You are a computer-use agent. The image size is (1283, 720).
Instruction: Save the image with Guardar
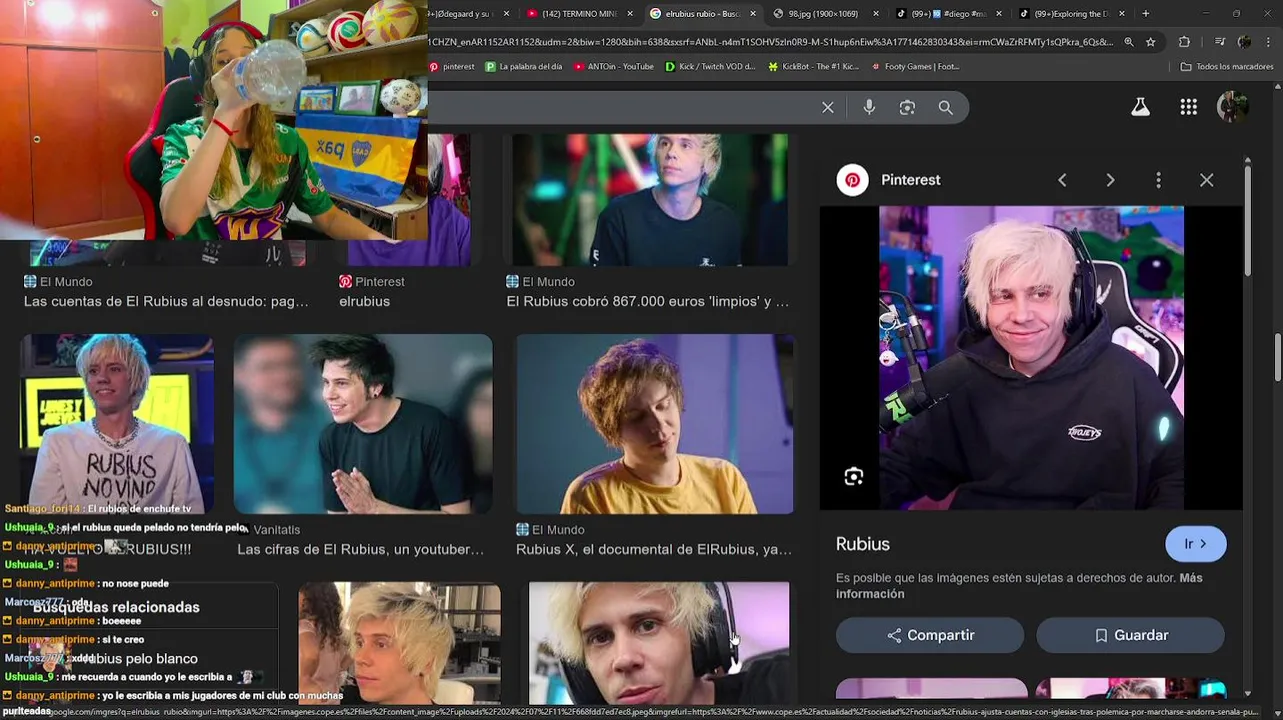(1130, 635)
